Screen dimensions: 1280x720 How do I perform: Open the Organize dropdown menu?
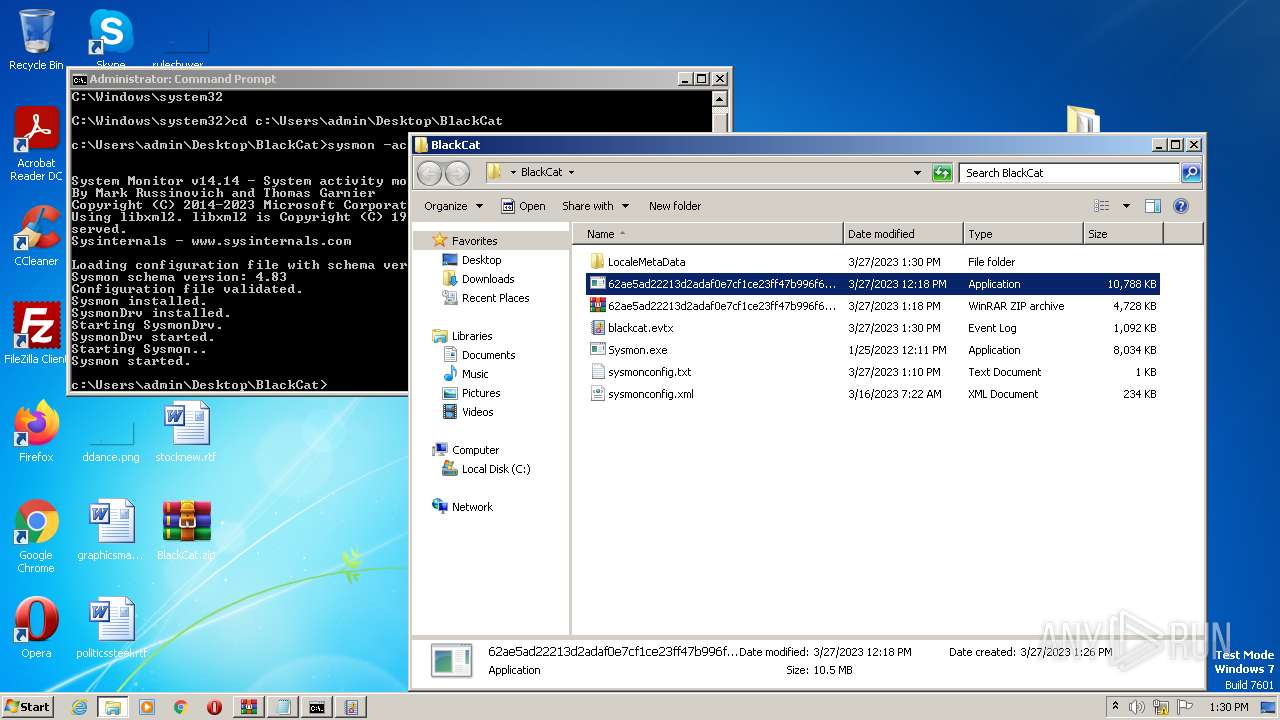pyautogui.click(x=453, y=206)
